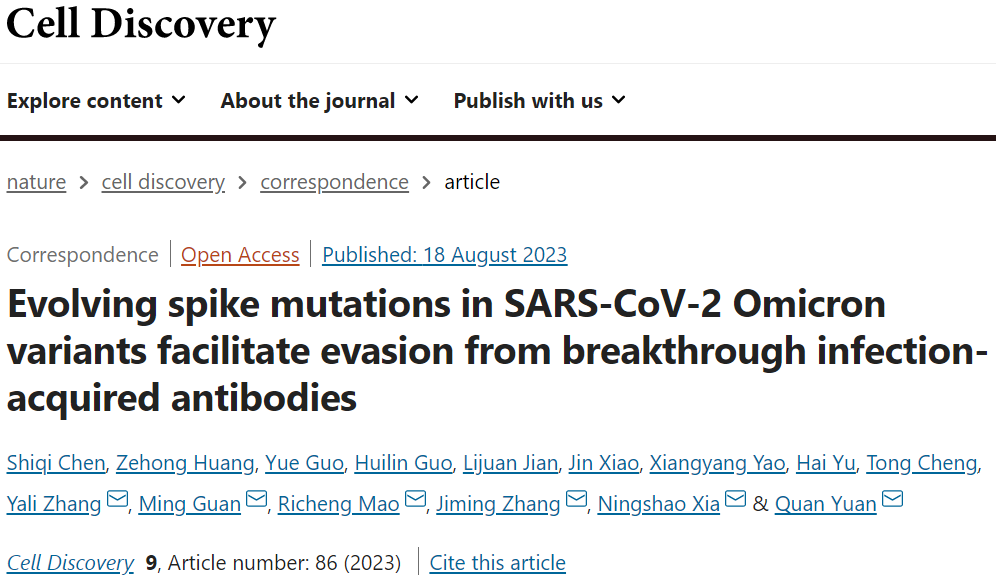Open correspondence breadcrumb link

[334, 182]
